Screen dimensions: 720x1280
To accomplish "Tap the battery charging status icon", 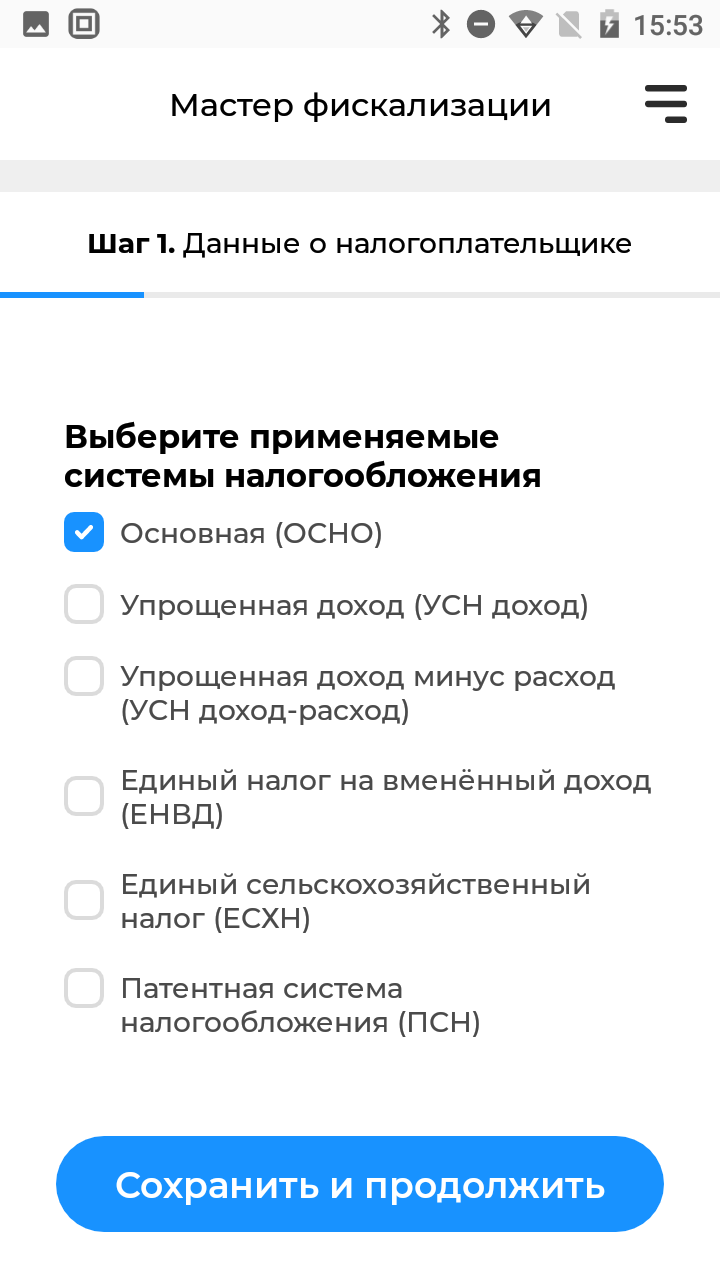I will (609, 24).
